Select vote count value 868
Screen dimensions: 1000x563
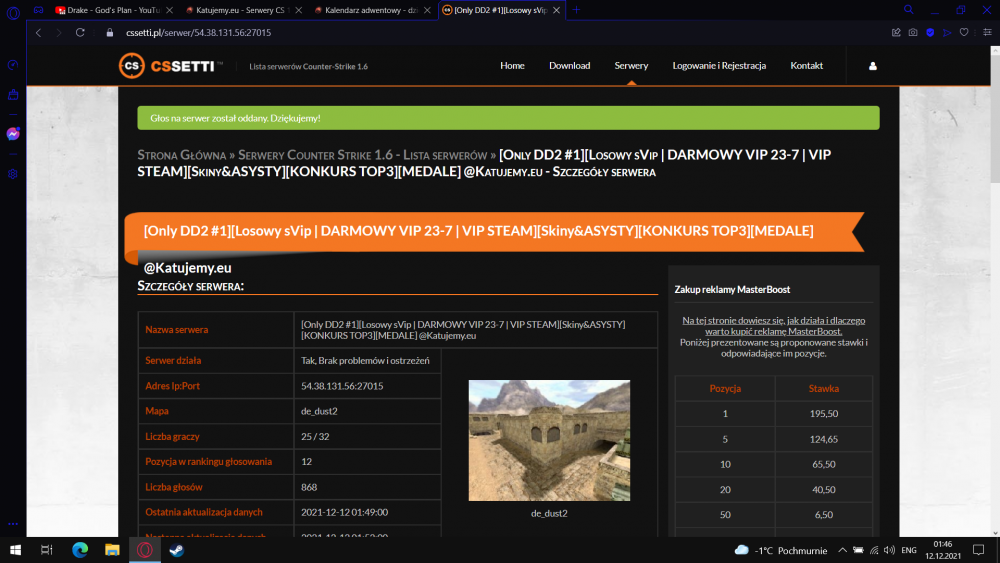pyautogui.click(x=309, y=487)
